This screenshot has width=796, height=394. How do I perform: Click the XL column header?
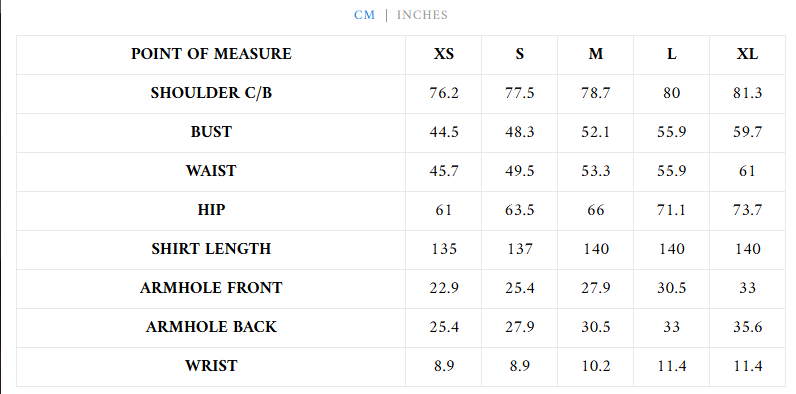tap(747, 54)
